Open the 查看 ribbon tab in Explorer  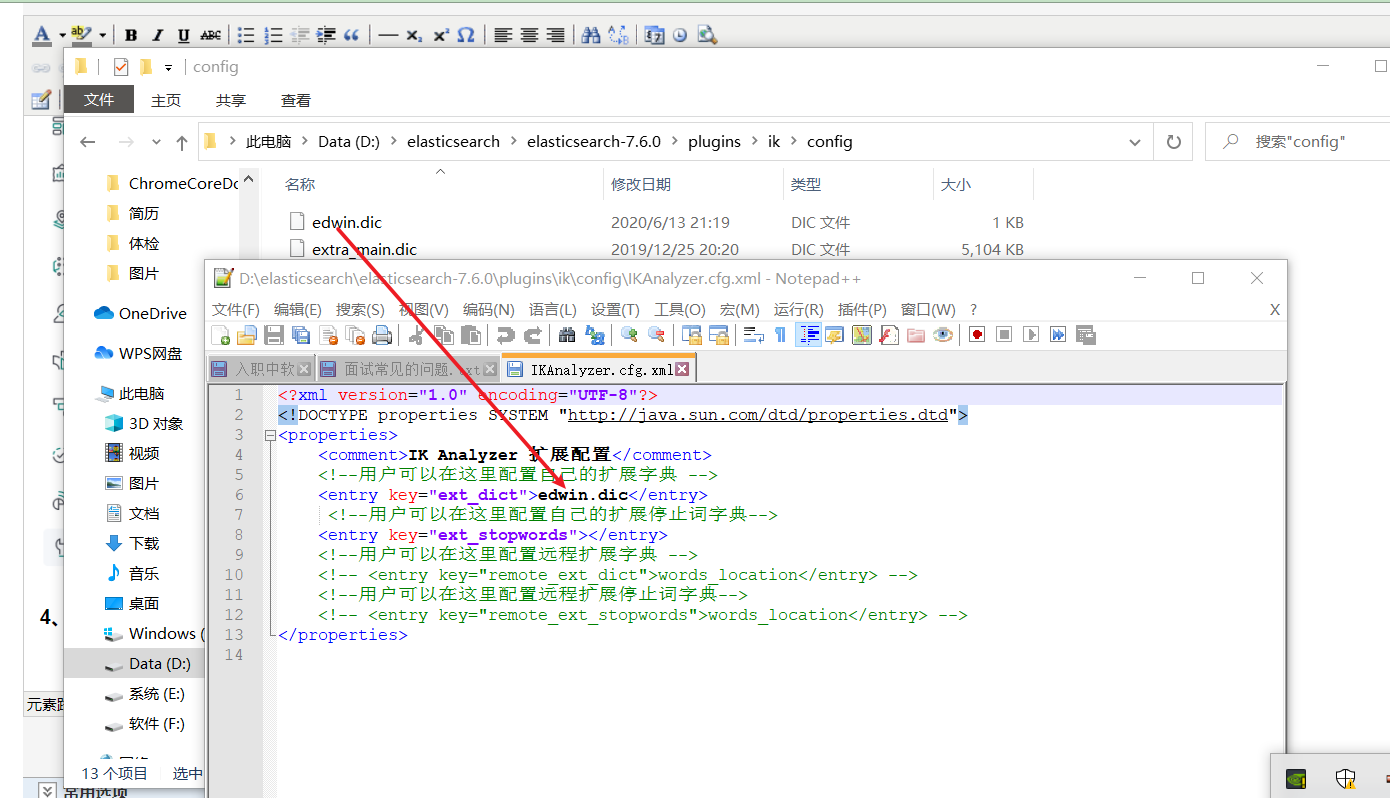[296, 101]
